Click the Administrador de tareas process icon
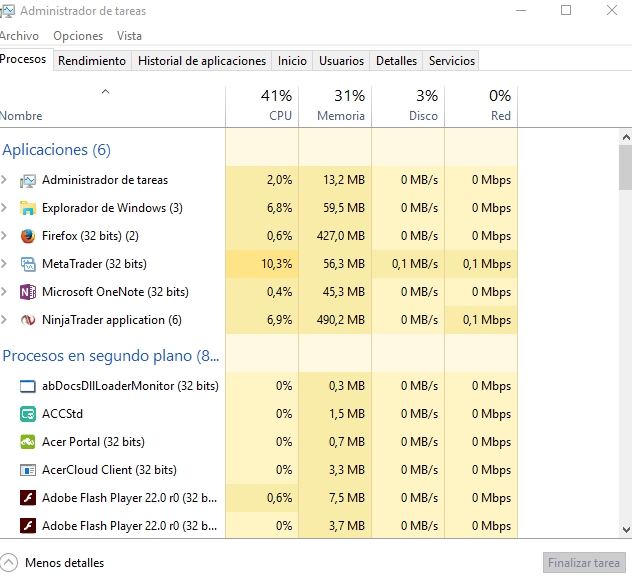 [x=27, y=181]
